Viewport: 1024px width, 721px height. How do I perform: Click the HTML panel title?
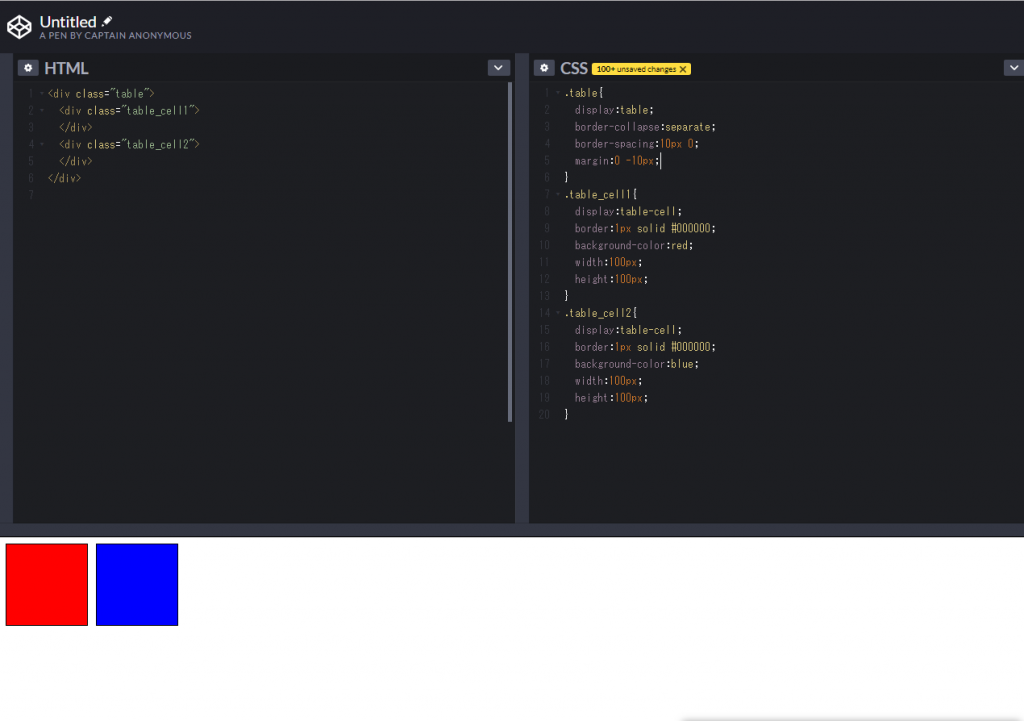66,68
